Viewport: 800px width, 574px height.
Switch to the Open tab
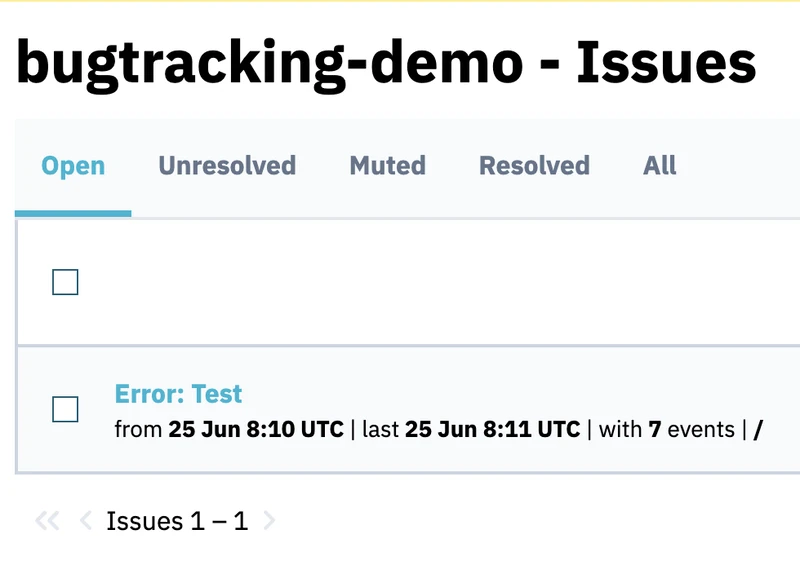point(73,166)
